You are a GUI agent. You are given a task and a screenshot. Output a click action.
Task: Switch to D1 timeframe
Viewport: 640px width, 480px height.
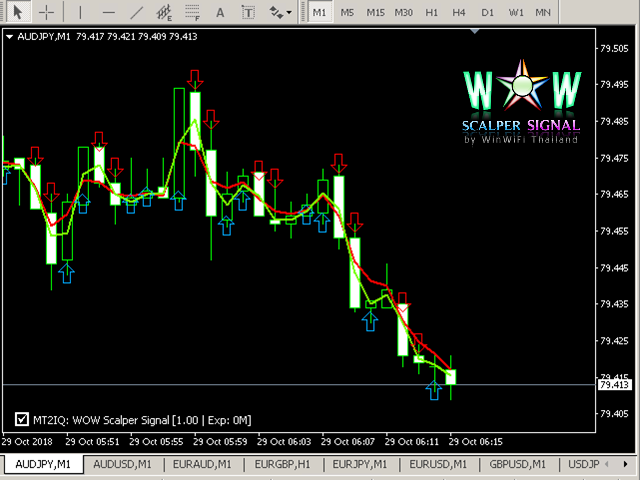click(x=487, y=12)
